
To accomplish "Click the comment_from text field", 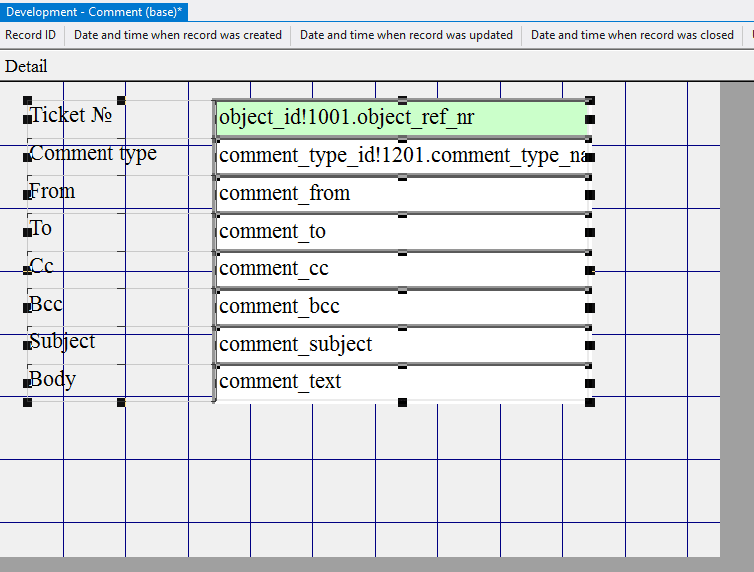I will click(400, 194).
